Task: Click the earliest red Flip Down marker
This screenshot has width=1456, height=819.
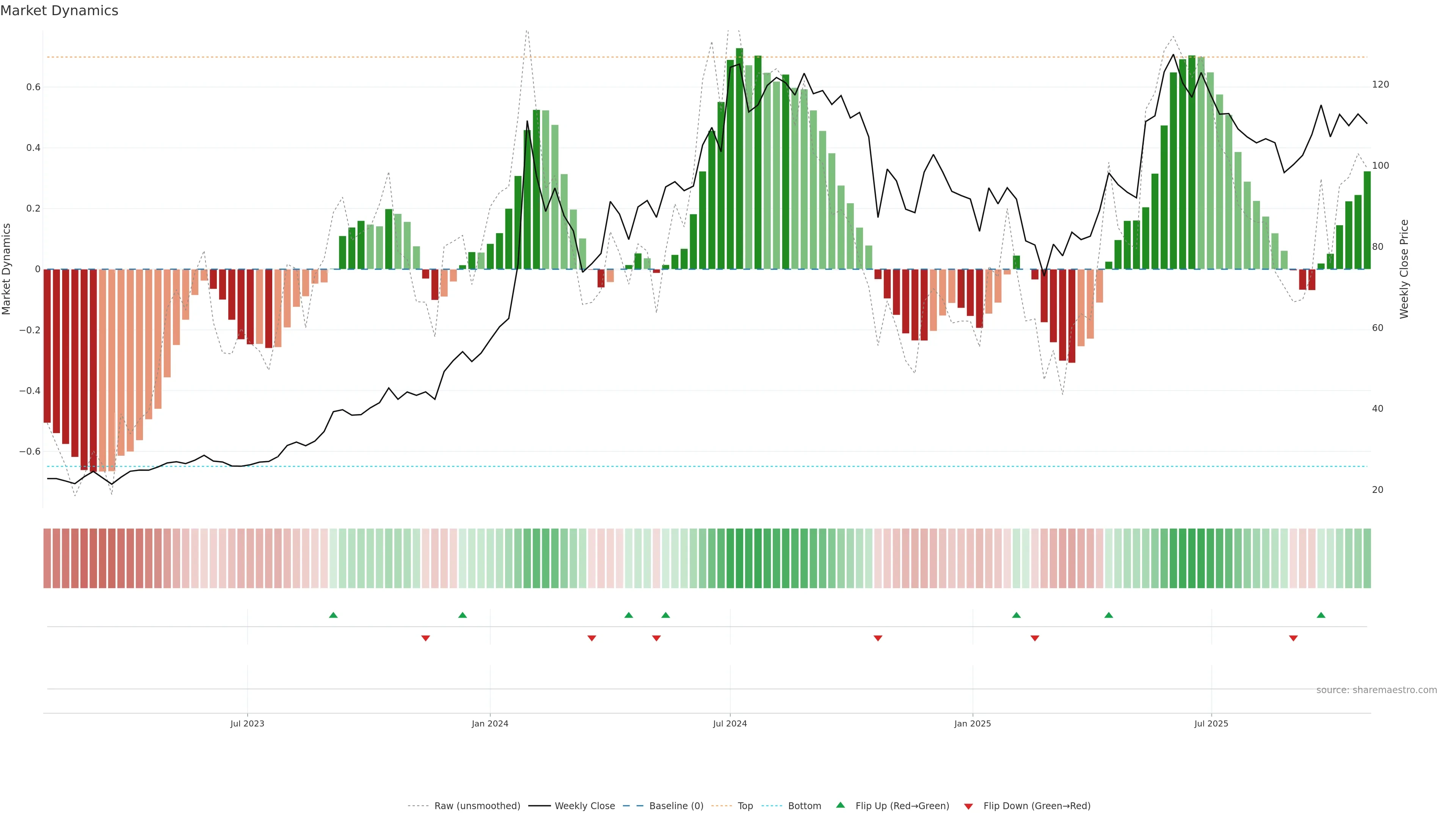Action: click(425, 638)
